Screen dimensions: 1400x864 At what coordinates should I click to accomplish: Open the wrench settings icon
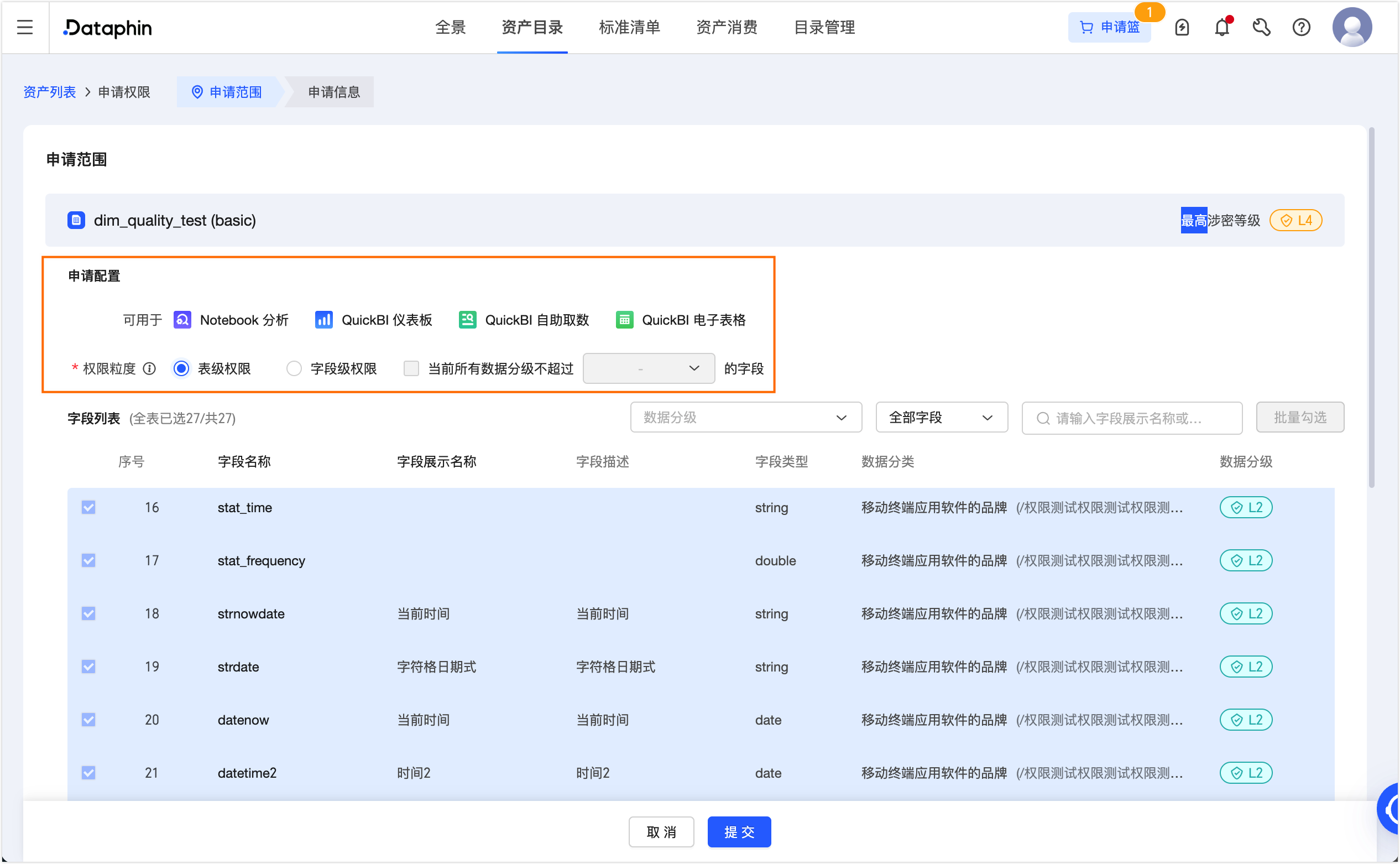[1261, 27]
